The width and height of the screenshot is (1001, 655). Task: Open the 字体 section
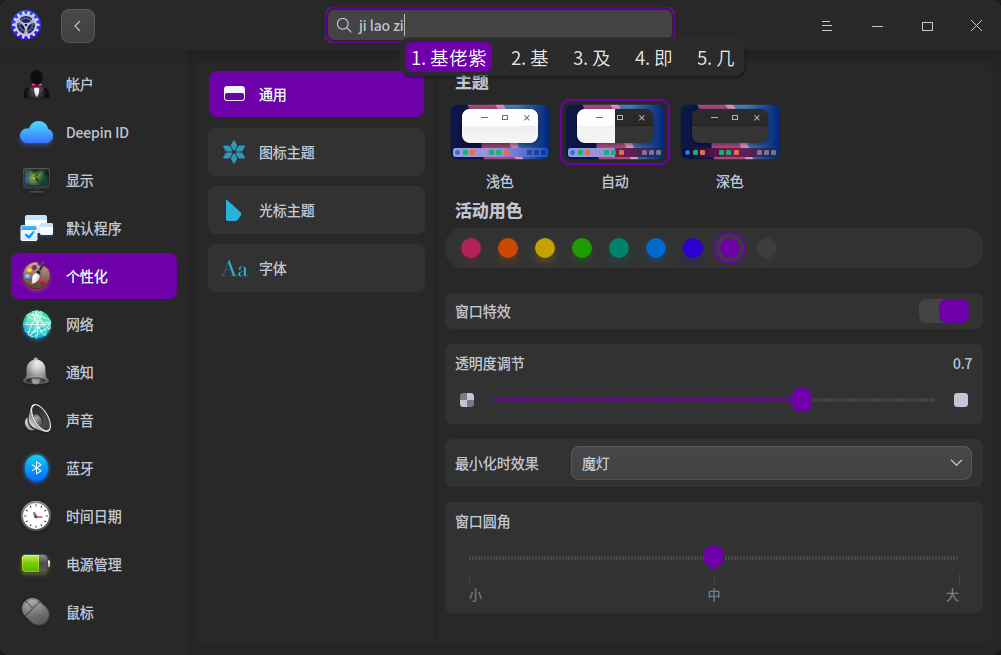click(x=317, y=268)
